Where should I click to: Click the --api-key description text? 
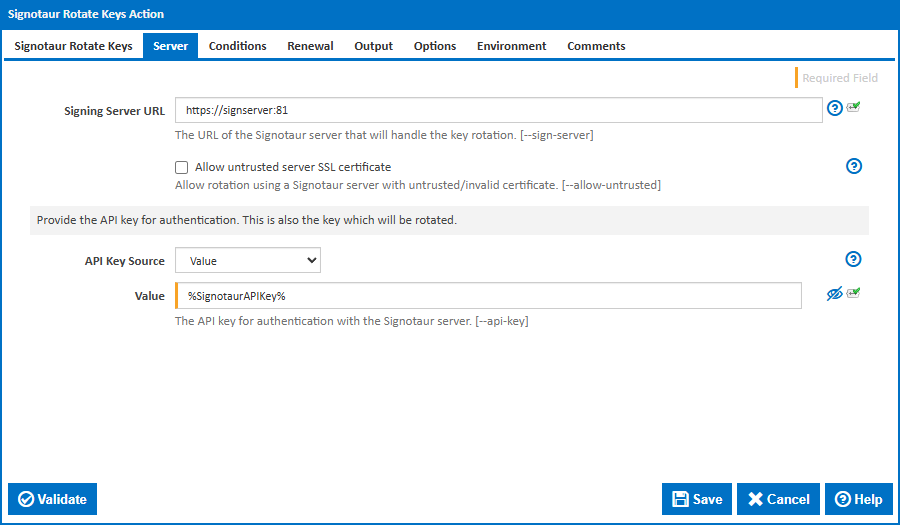coord(352,321)
